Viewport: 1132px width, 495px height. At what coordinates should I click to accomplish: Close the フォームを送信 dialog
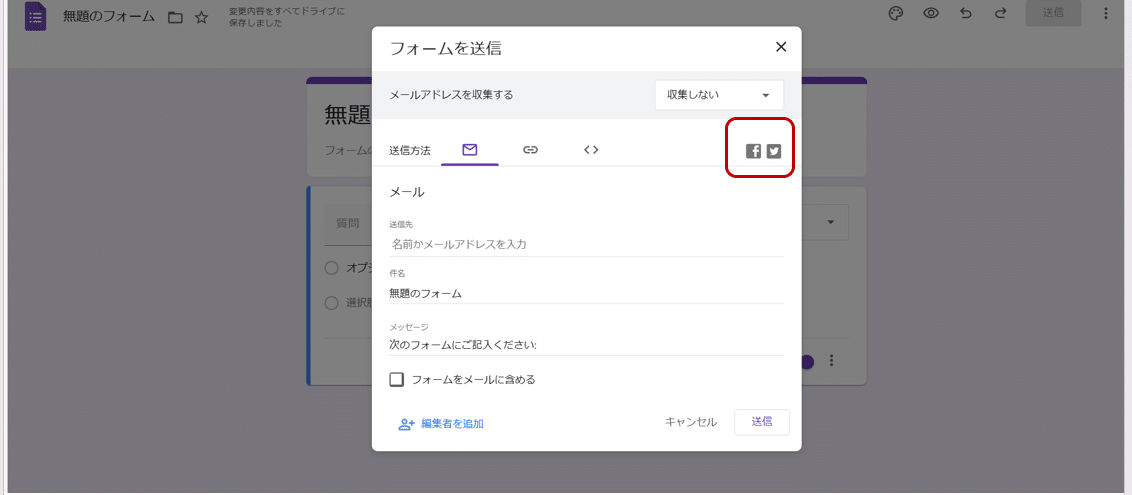(781, 47)
